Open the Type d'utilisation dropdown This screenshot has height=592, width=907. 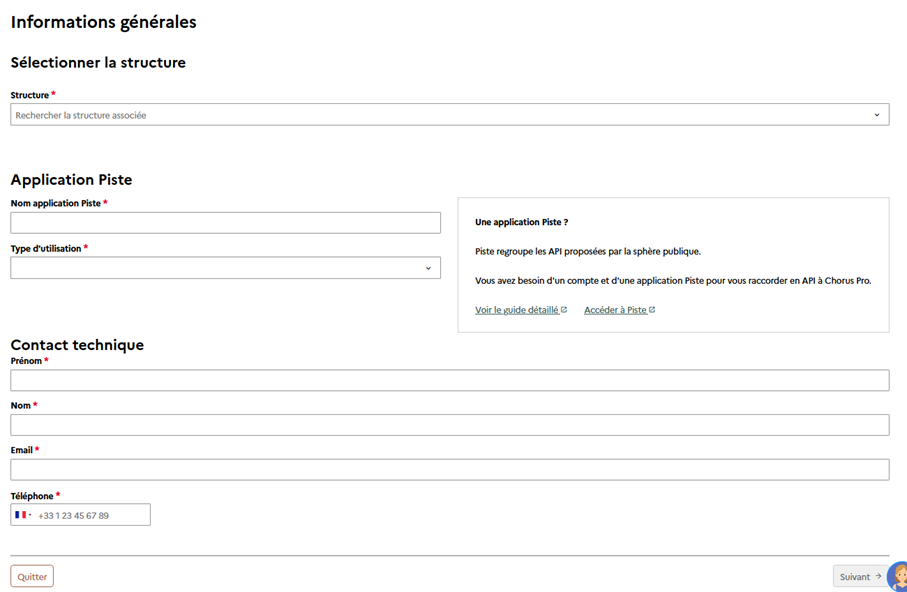click(x=225, y=268)
